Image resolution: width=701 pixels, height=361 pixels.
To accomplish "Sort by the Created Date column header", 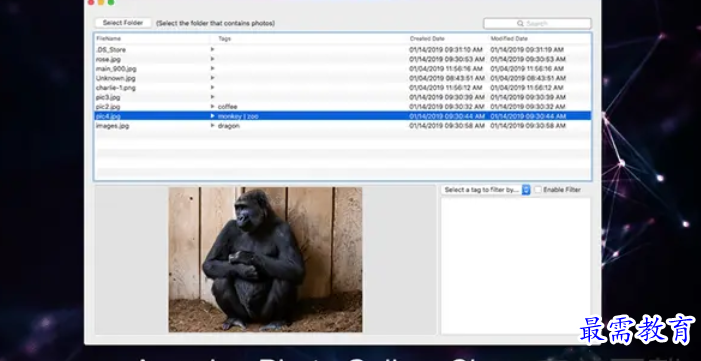I will [427, 39].
